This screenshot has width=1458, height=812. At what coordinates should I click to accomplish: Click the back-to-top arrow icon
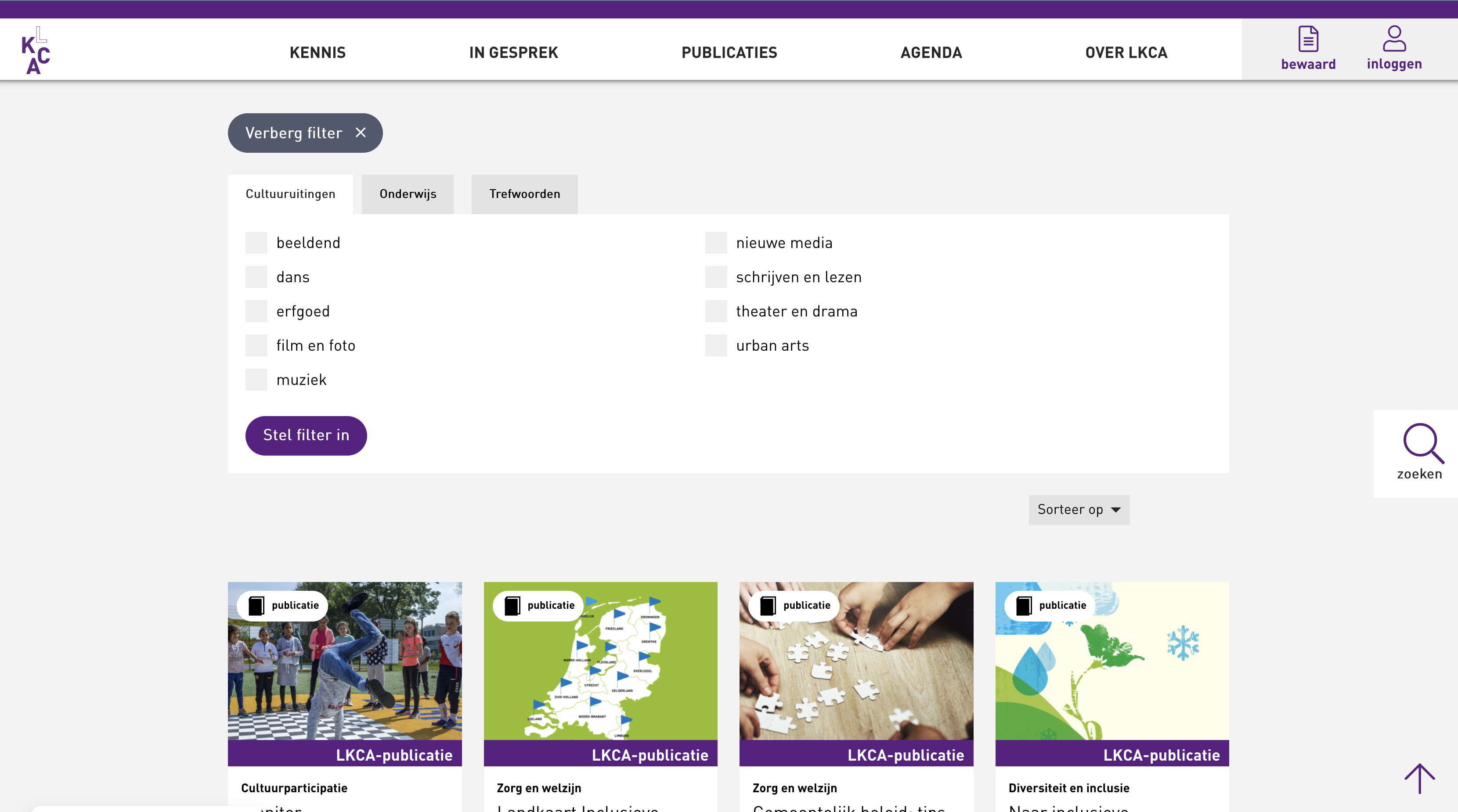click(x=1419, y=778)
